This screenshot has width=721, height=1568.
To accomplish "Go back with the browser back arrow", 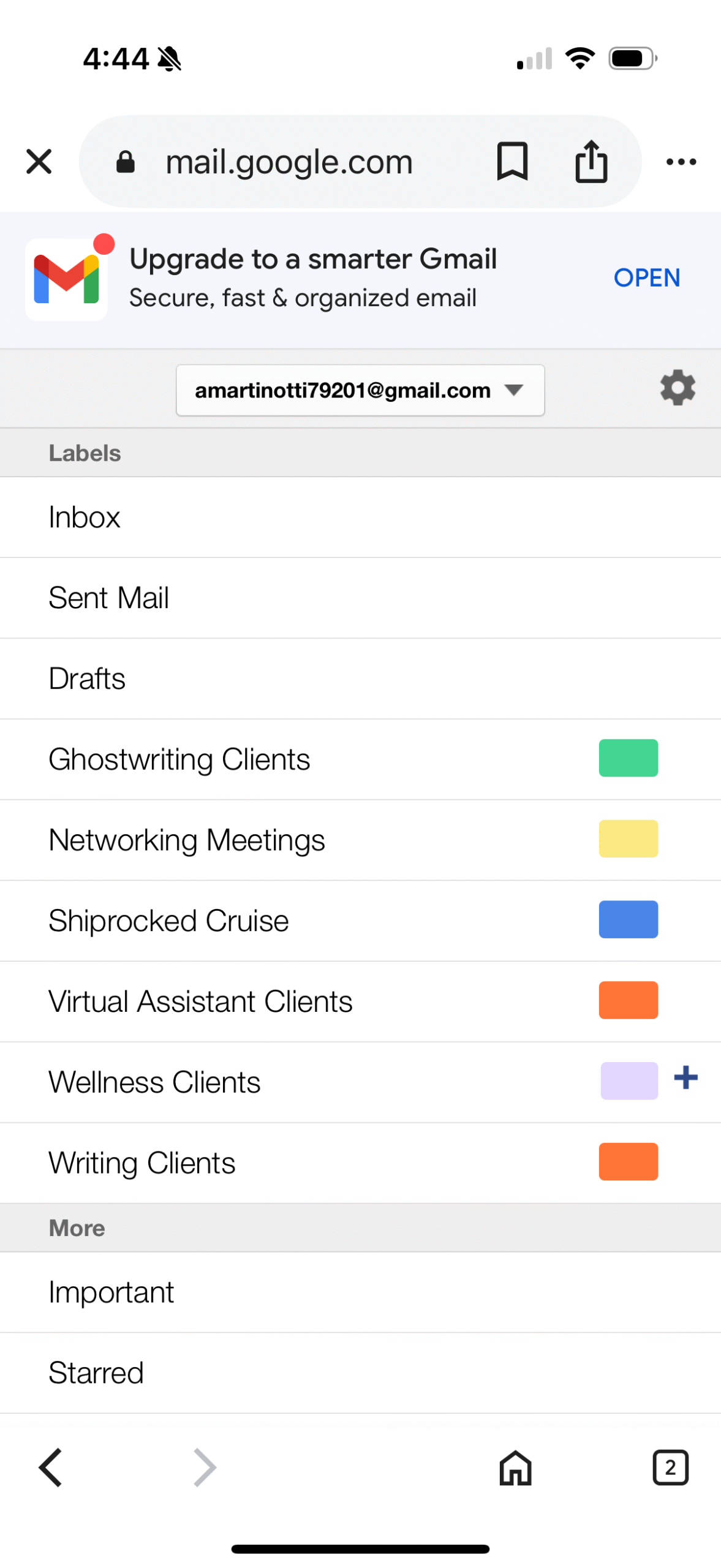I will click(x=50, y=1468).
